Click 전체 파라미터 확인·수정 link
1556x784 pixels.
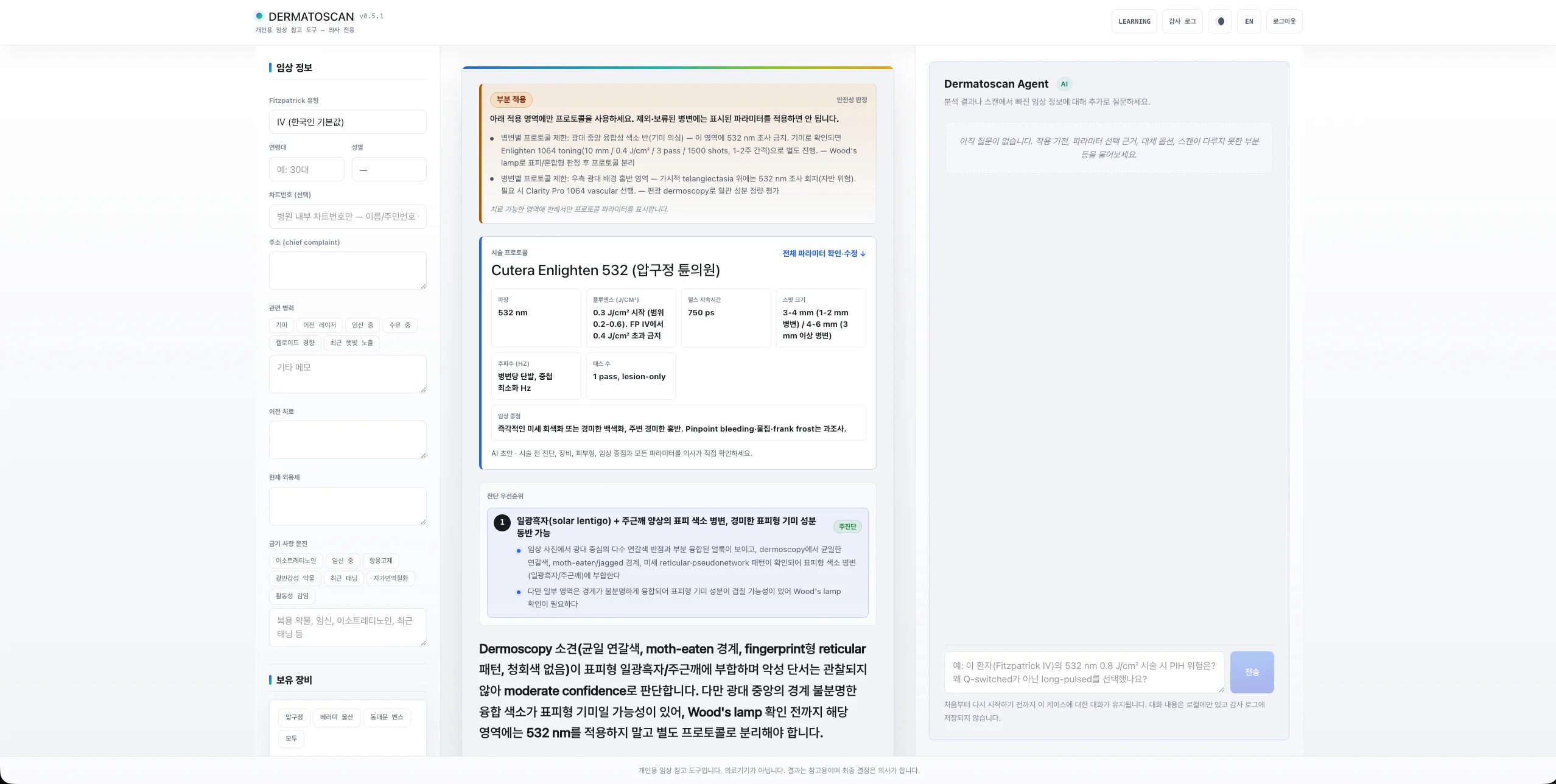pyautogui.click(x=824, y=253)
